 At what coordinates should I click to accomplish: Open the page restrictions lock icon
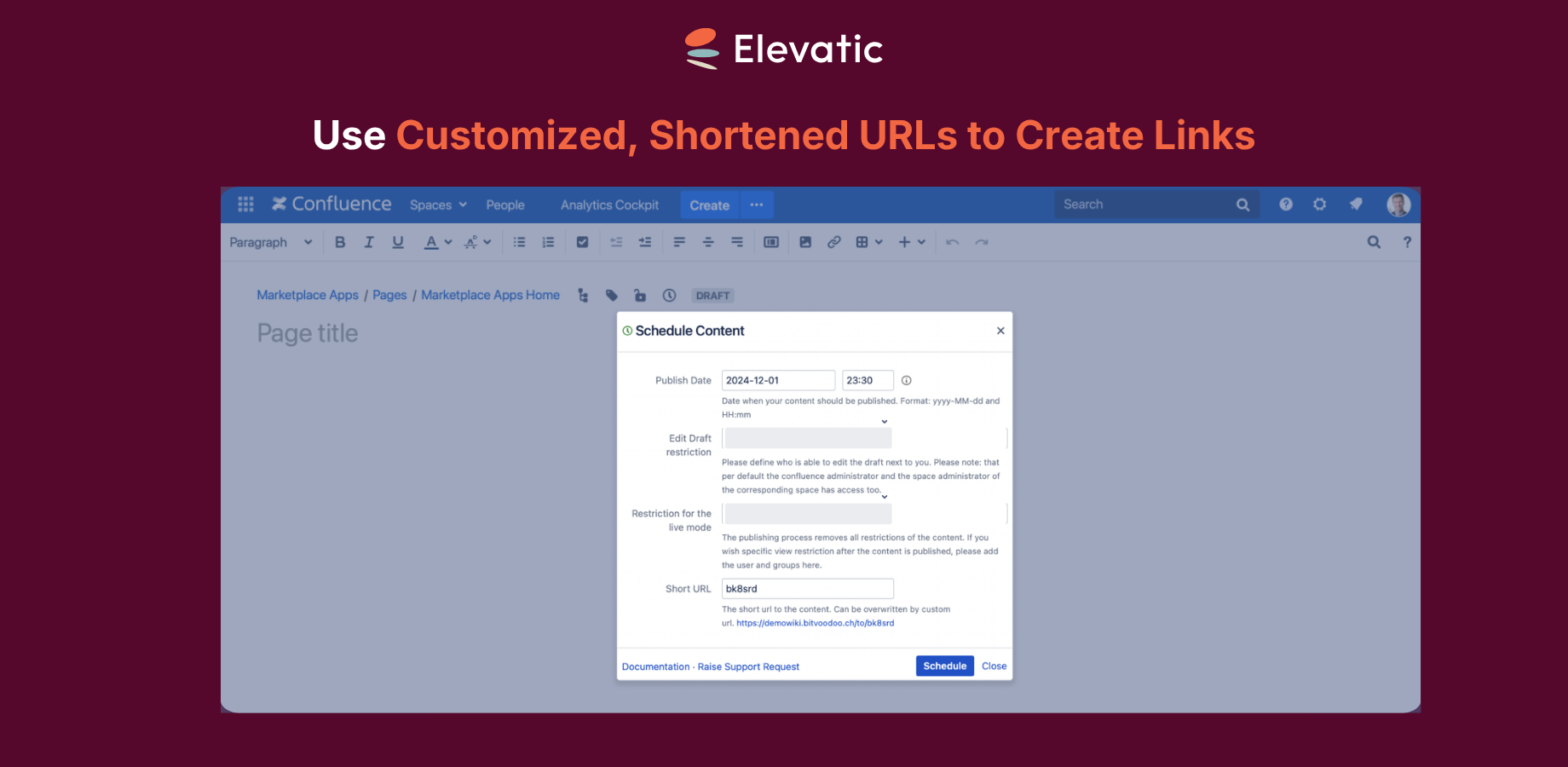pos(640,295)
